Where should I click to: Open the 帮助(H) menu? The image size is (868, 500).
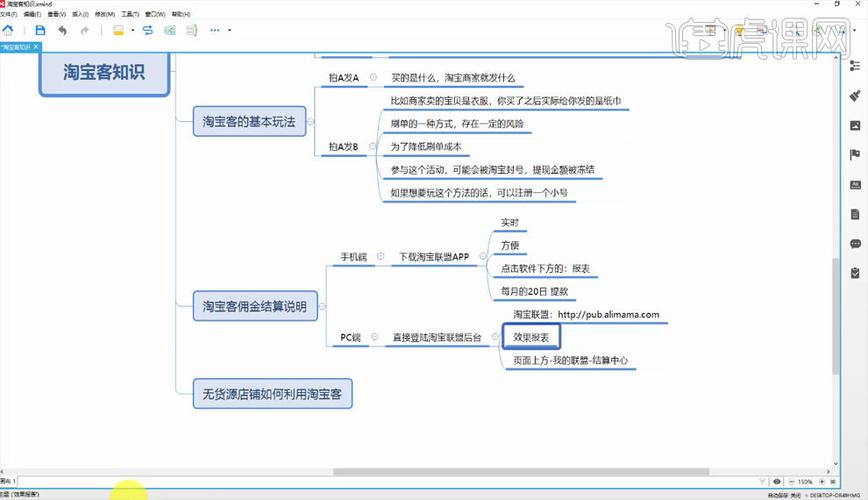pos(181,14)
